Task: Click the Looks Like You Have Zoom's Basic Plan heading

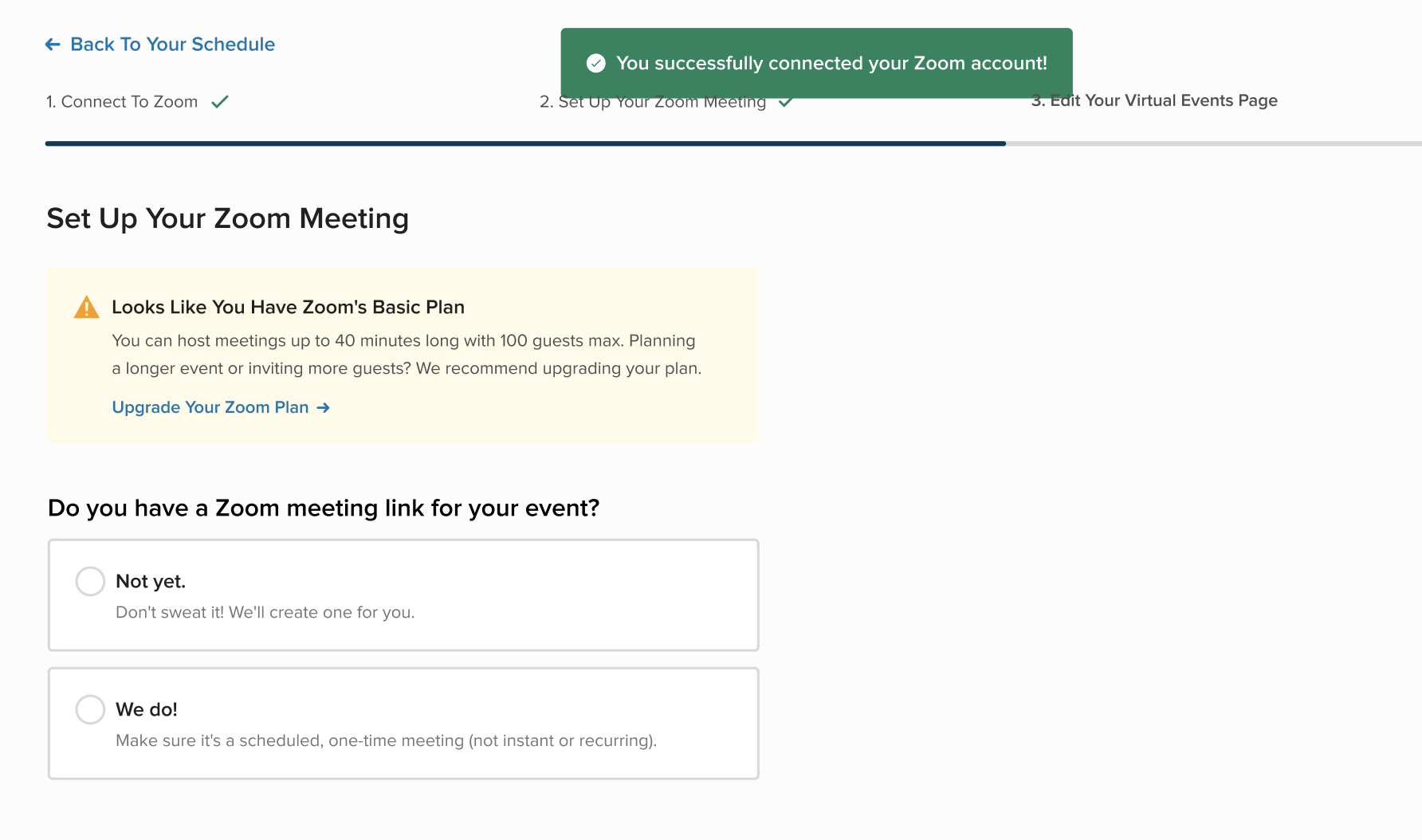Action: [288, 307]
